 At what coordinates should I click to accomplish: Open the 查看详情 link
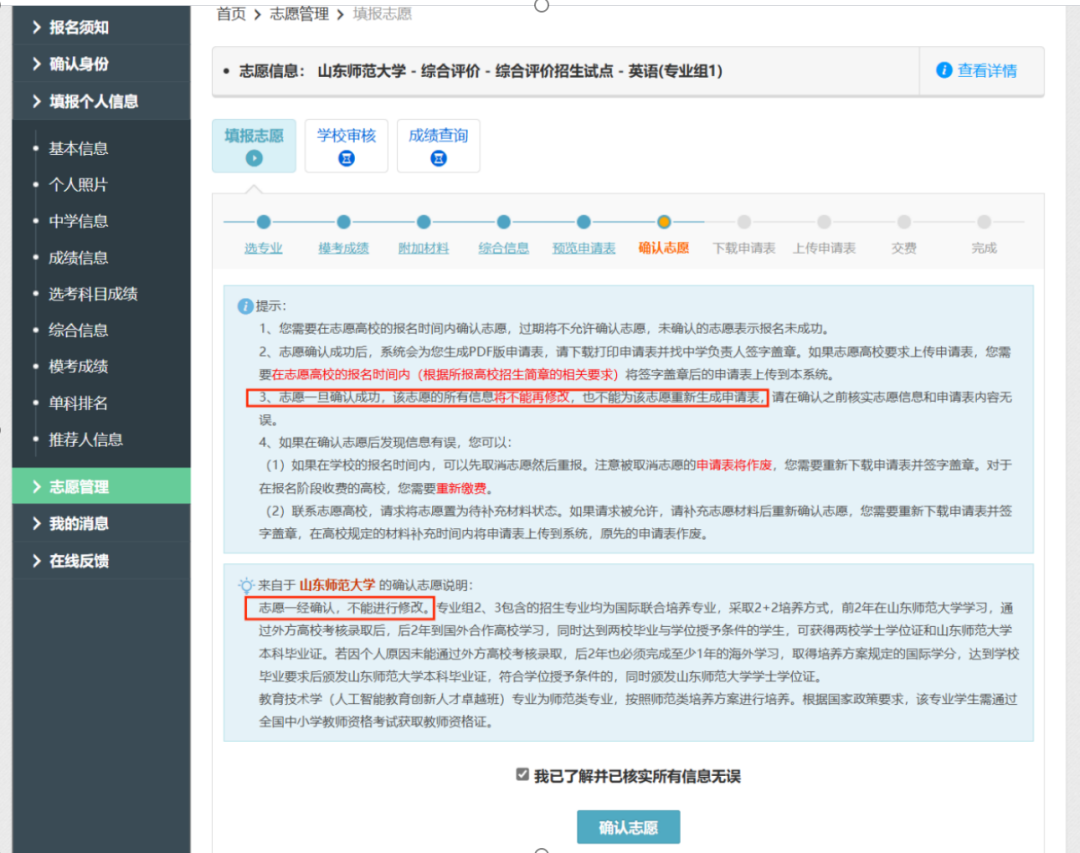(x=986, y=70)
